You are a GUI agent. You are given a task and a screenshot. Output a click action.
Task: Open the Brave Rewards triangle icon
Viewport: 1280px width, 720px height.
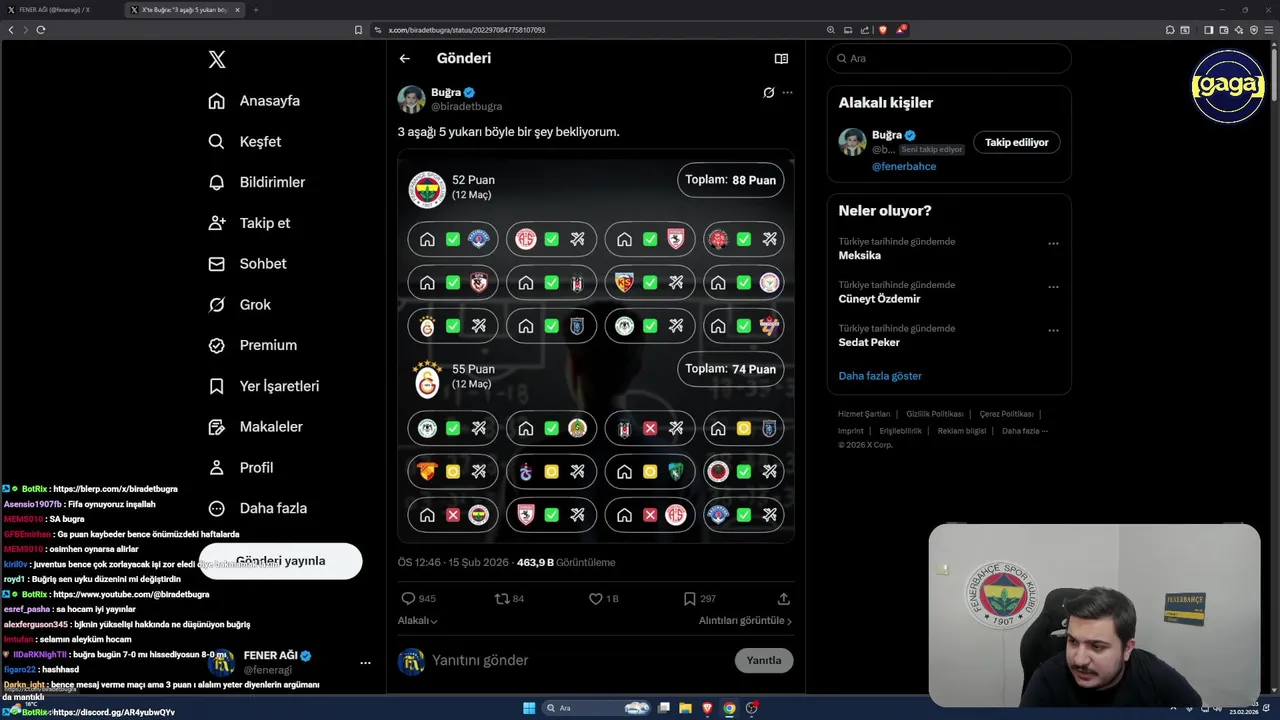pos(901,30)
